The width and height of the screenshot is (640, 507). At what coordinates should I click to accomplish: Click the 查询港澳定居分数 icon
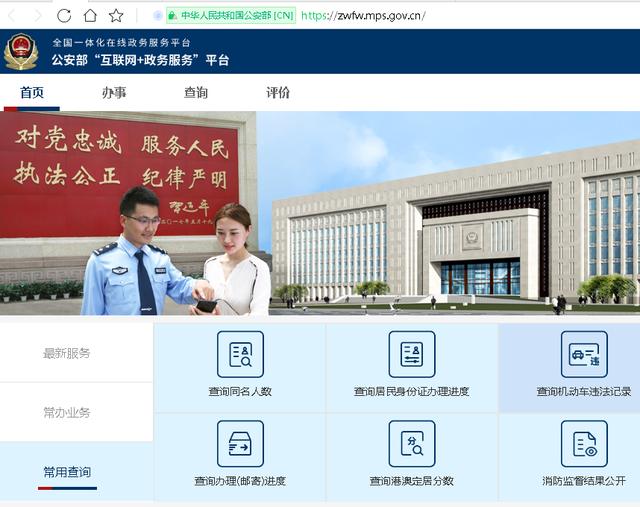tap(412, 444)
